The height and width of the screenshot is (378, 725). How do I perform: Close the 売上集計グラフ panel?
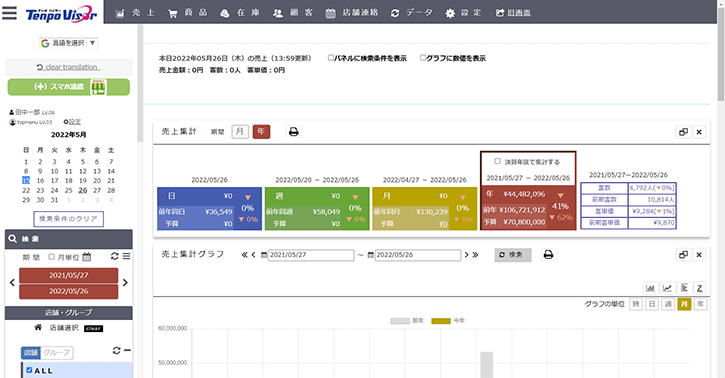point(699,255)
